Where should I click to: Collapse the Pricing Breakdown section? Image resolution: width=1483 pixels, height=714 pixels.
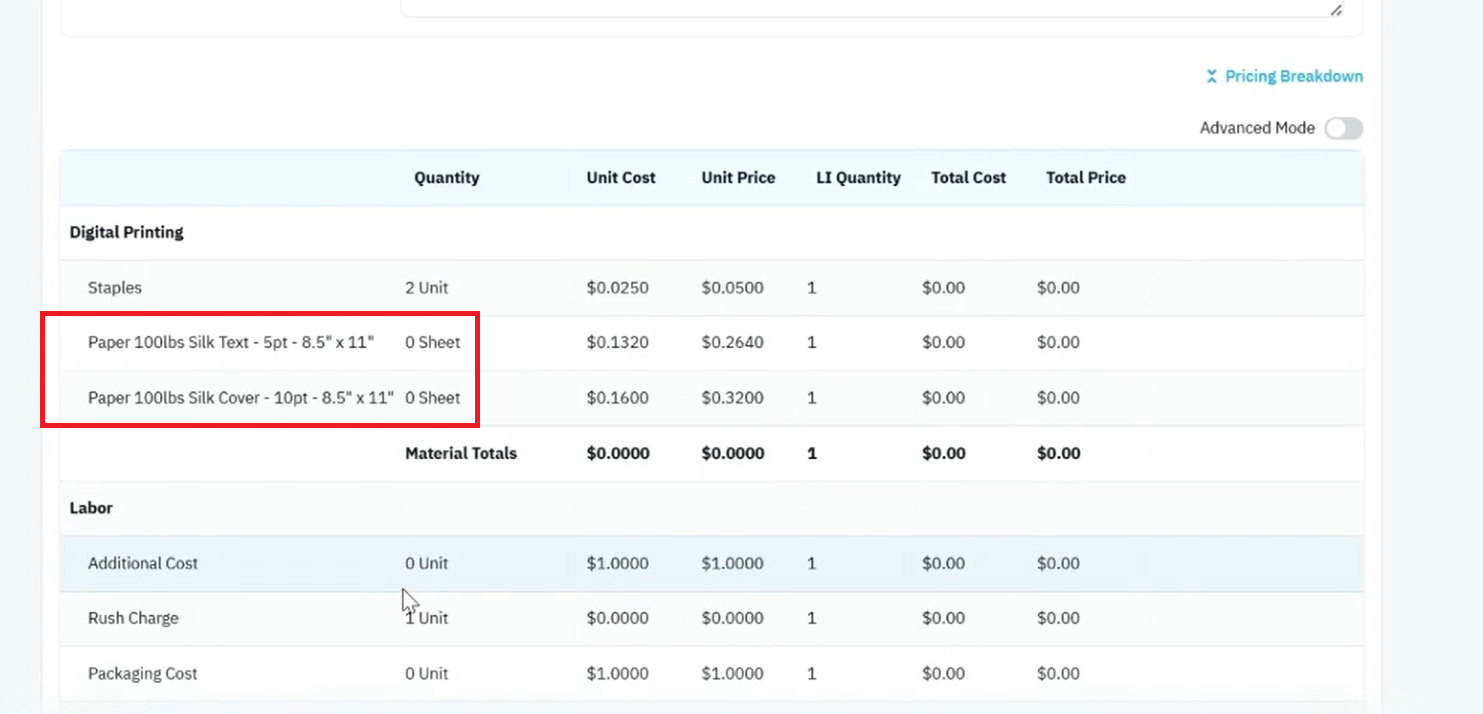pyautogui.click(x=1284, y=76)
